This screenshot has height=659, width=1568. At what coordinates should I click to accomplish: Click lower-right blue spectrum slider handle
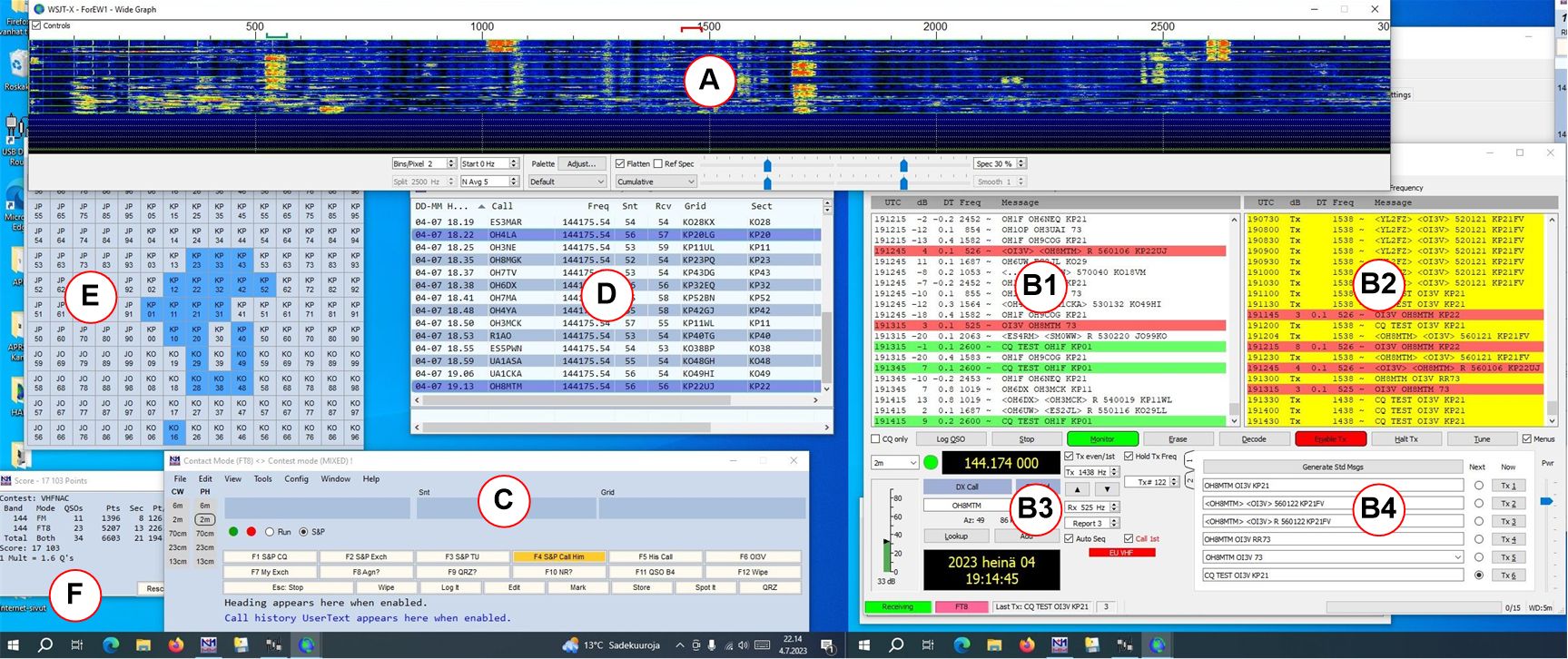point(903,183)
